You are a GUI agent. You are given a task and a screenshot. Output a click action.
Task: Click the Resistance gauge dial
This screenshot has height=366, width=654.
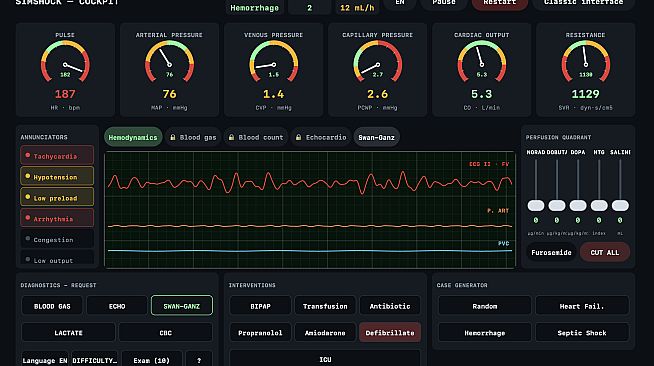point(586,62)
